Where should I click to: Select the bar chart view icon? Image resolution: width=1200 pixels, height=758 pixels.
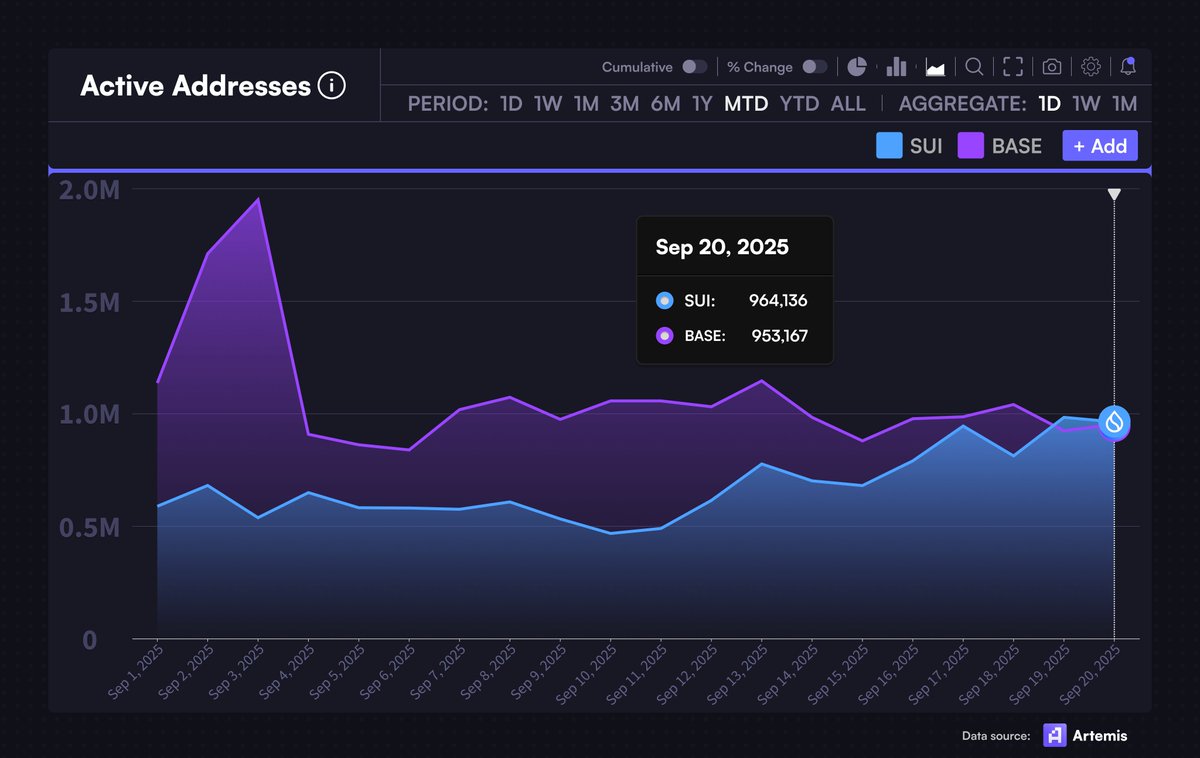tap(896, 67)
